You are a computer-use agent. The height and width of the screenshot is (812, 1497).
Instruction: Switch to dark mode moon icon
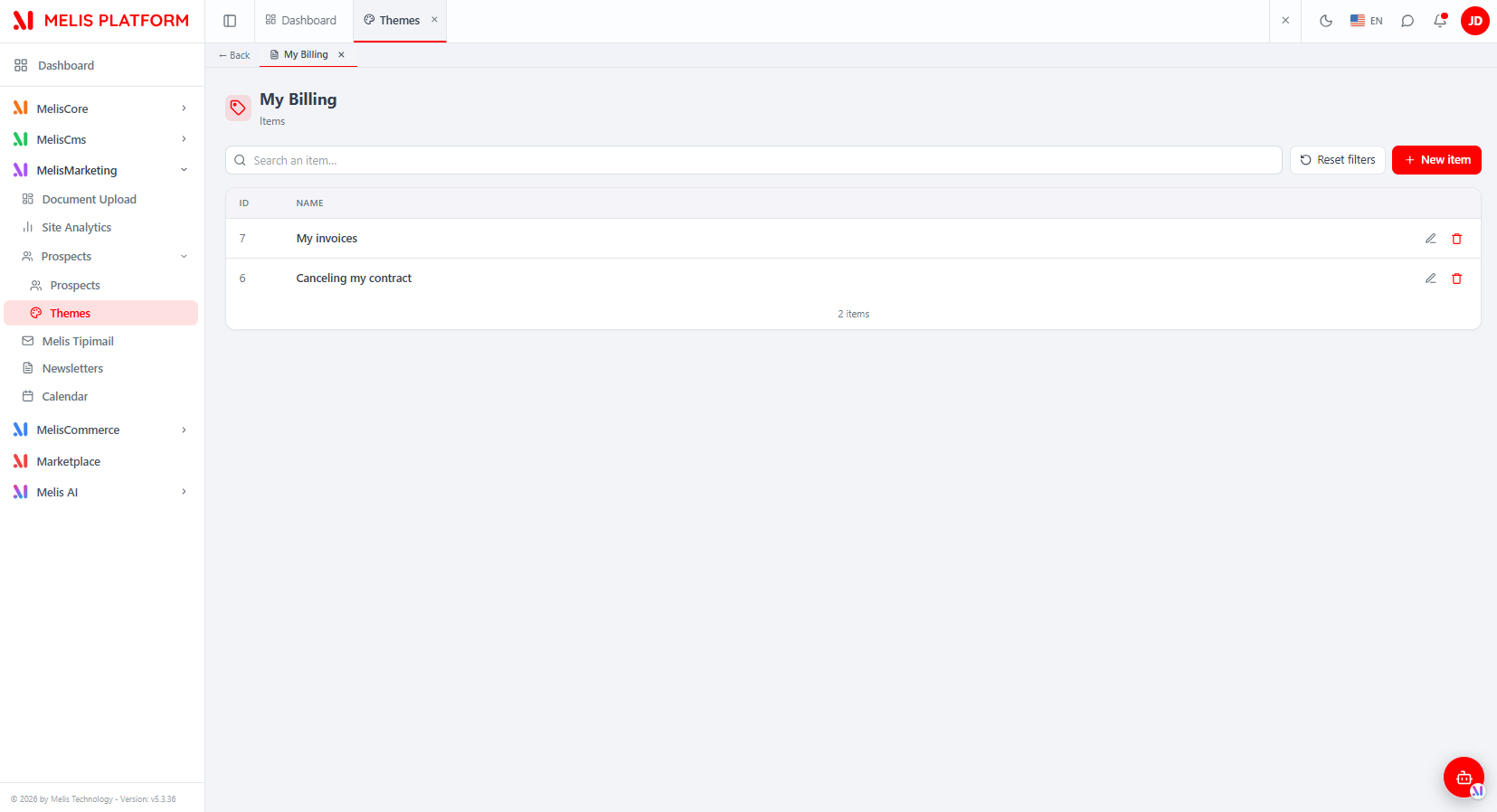coord(1326,21)
